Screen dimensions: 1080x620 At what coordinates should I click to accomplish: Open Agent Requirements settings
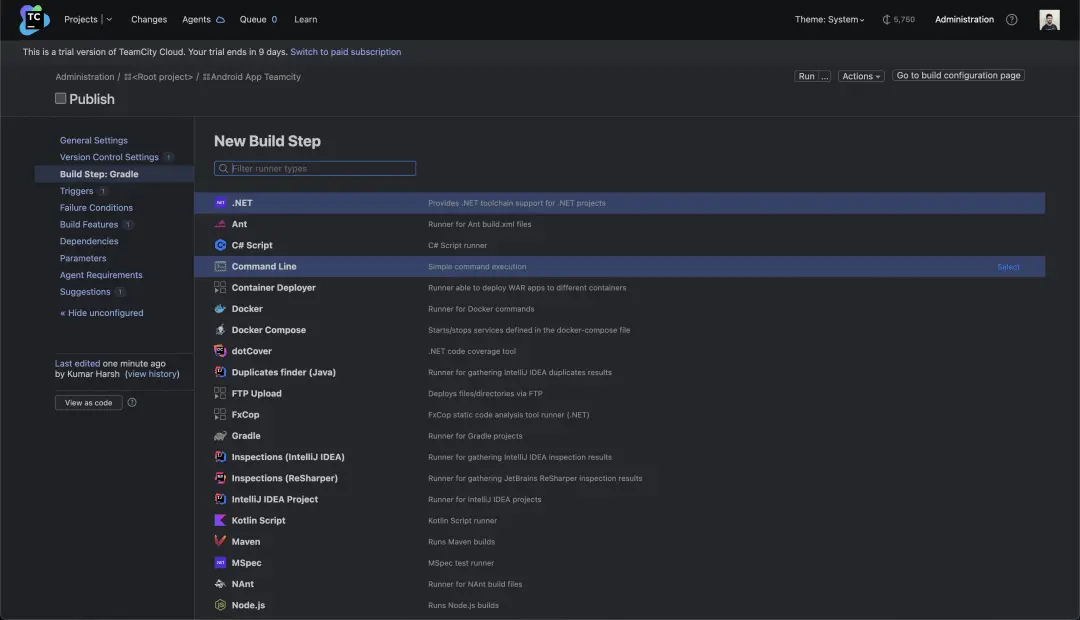[101, 275]
